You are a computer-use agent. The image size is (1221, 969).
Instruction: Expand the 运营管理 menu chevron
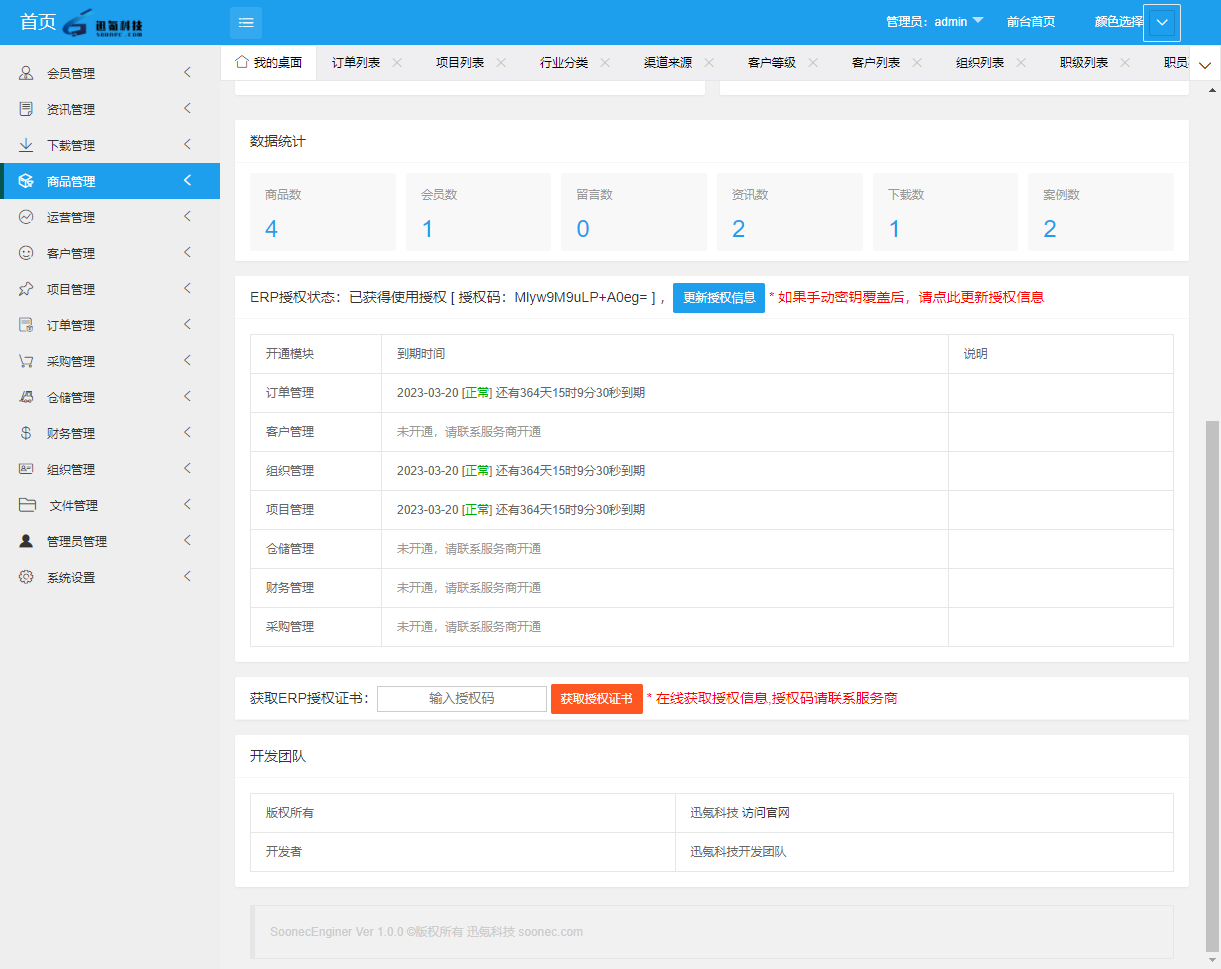187,216
